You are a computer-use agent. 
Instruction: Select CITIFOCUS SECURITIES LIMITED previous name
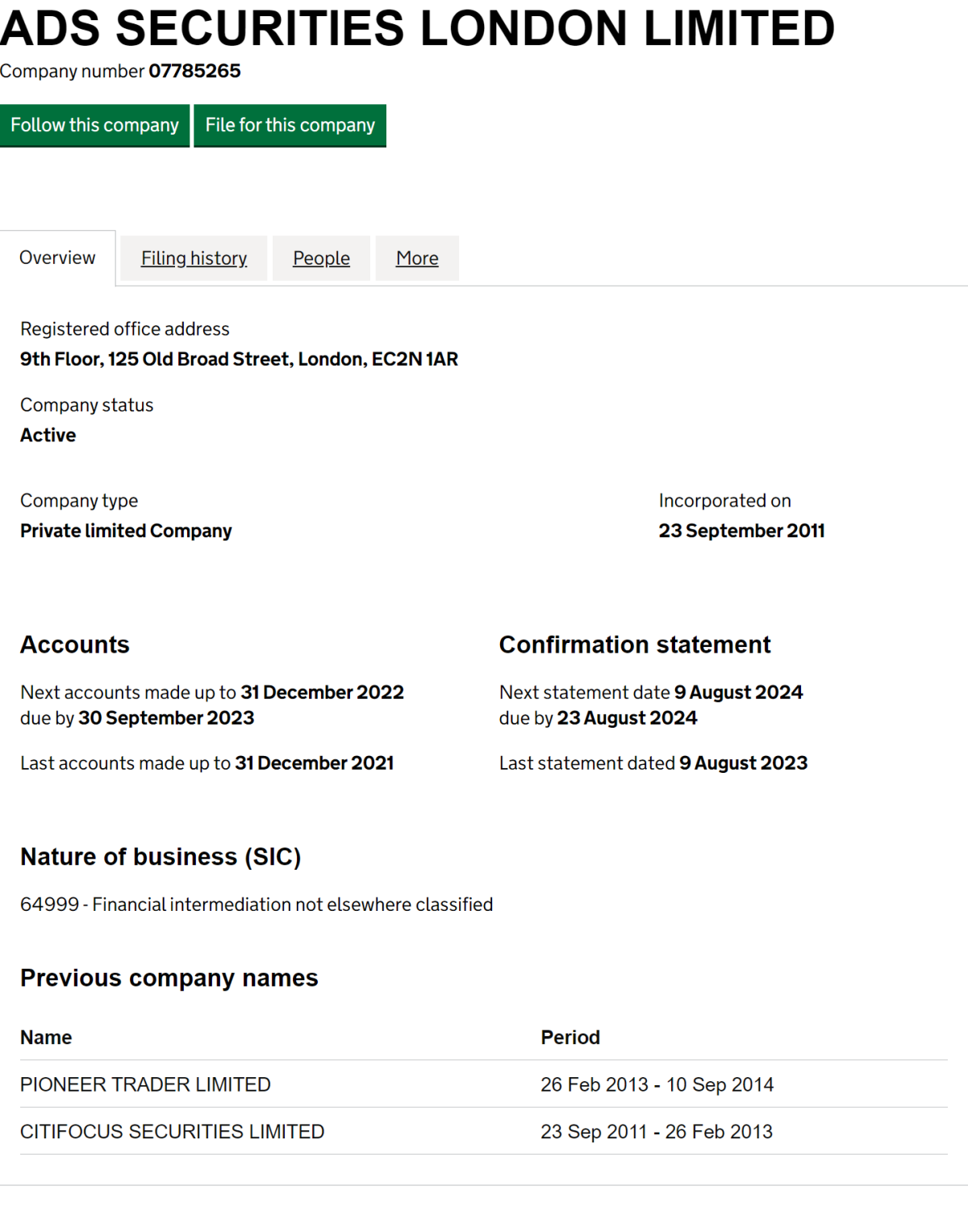(x=172, y=1131)
